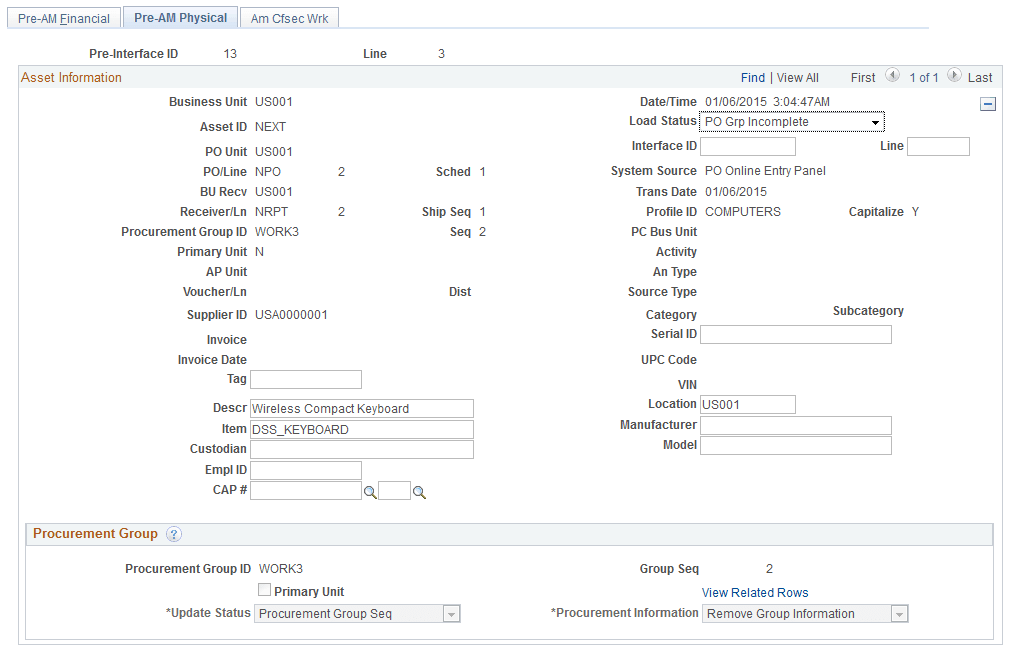Go to the Last row link

980,77
